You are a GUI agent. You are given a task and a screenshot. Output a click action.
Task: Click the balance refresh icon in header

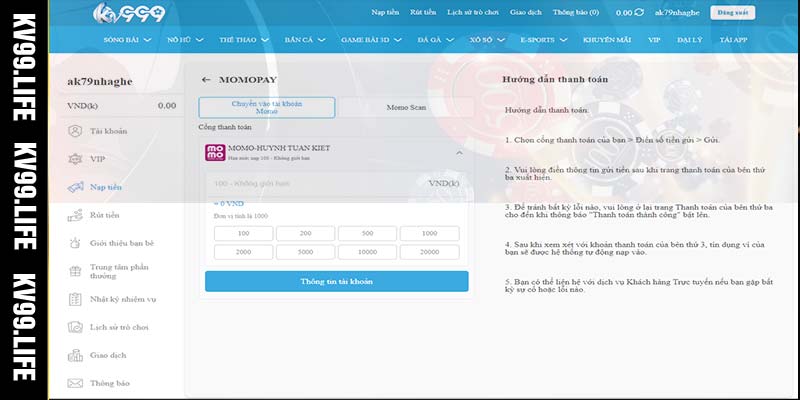coord(639,13)
